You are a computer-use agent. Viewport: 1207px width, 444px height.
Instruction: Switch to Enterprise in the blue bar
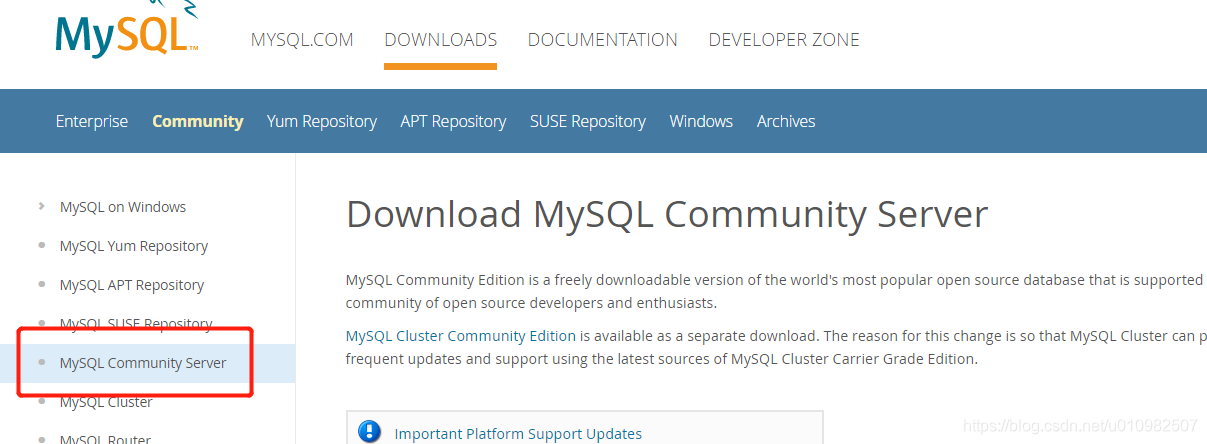[92, 121]
